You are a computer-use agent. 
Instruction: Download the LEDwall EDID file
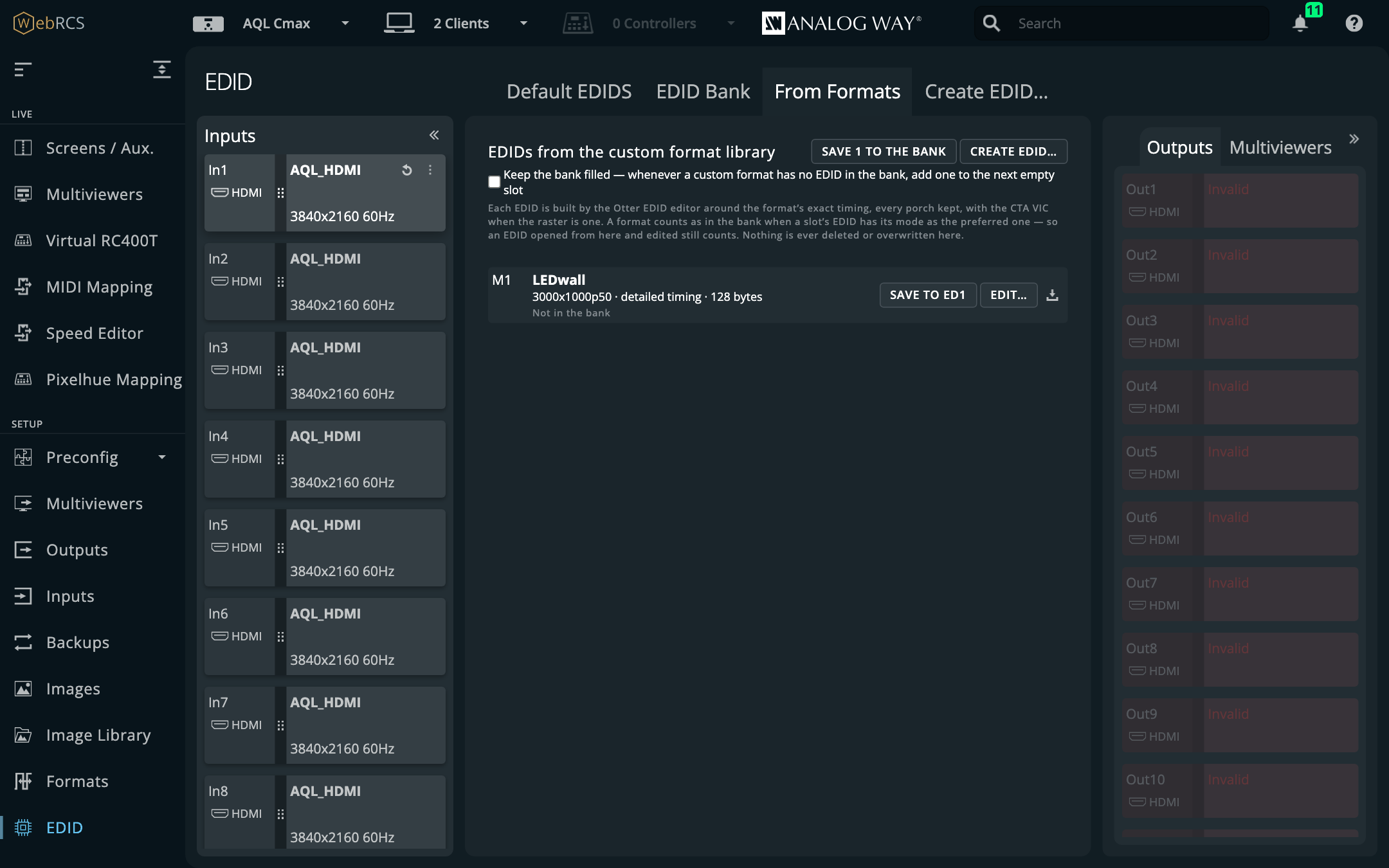pyautogui.click(x=1052, y=295)
